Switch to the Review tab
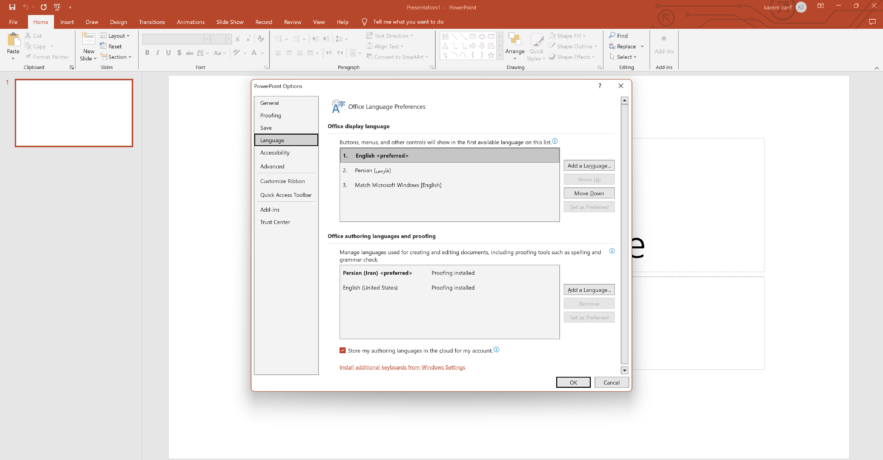This screenshot has width=883, height=460. click(x=292, y=22)
